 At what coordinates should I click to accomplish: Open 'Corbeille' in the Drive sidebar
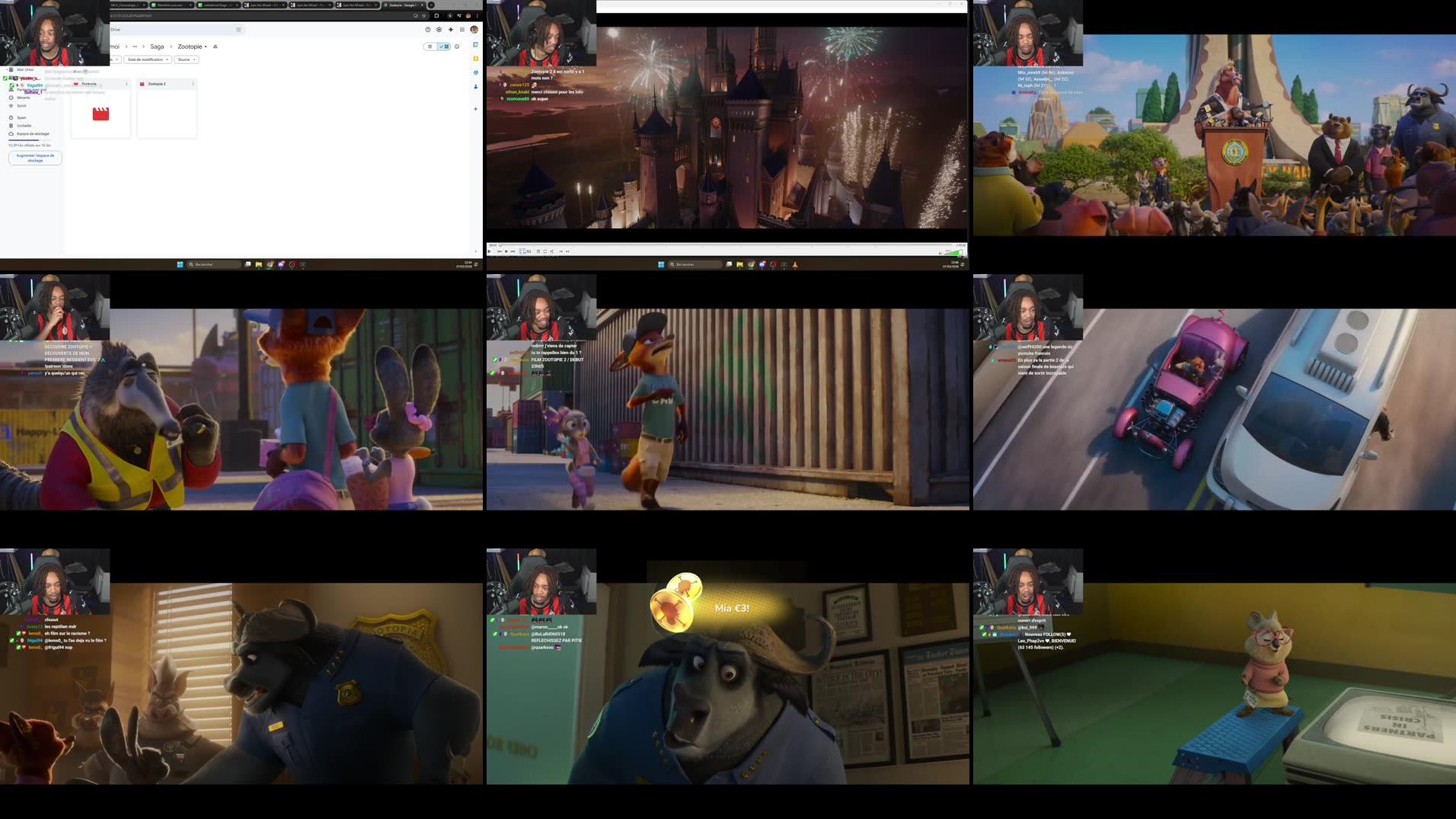22,125
